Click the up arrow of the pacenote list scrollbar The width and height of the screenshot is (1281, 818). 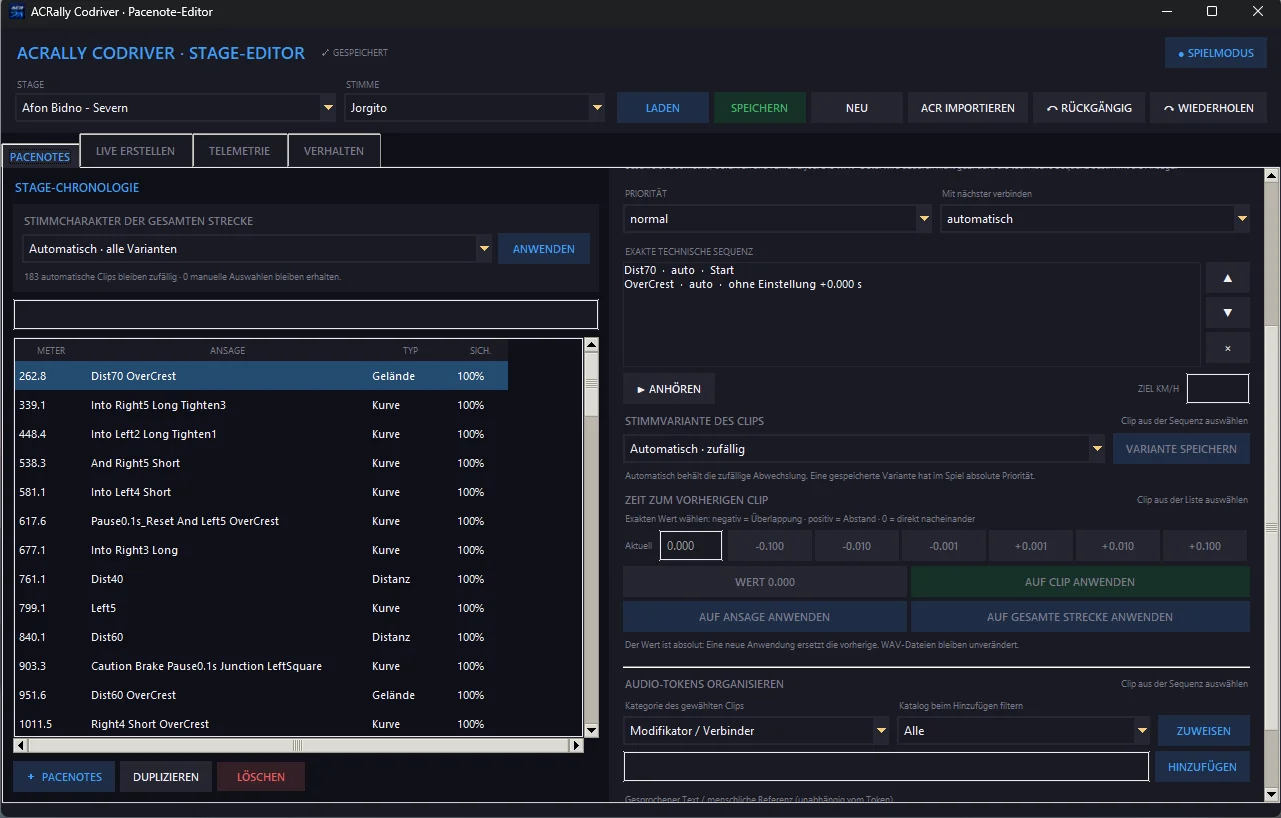point(591,346)
